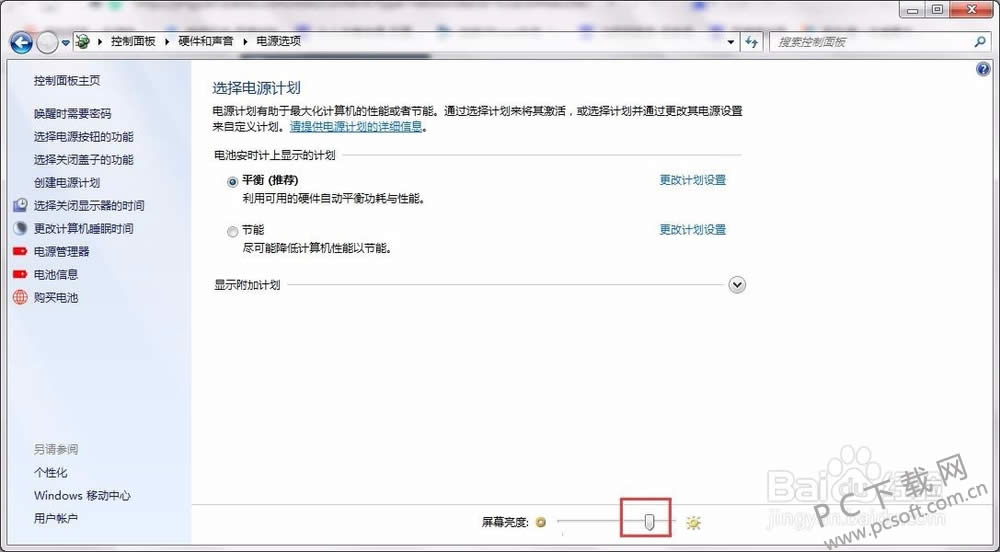Screen dimensions: 1000x552
Task: Open the recent pages dropdown arrow
Action: (x=66, y=42)
